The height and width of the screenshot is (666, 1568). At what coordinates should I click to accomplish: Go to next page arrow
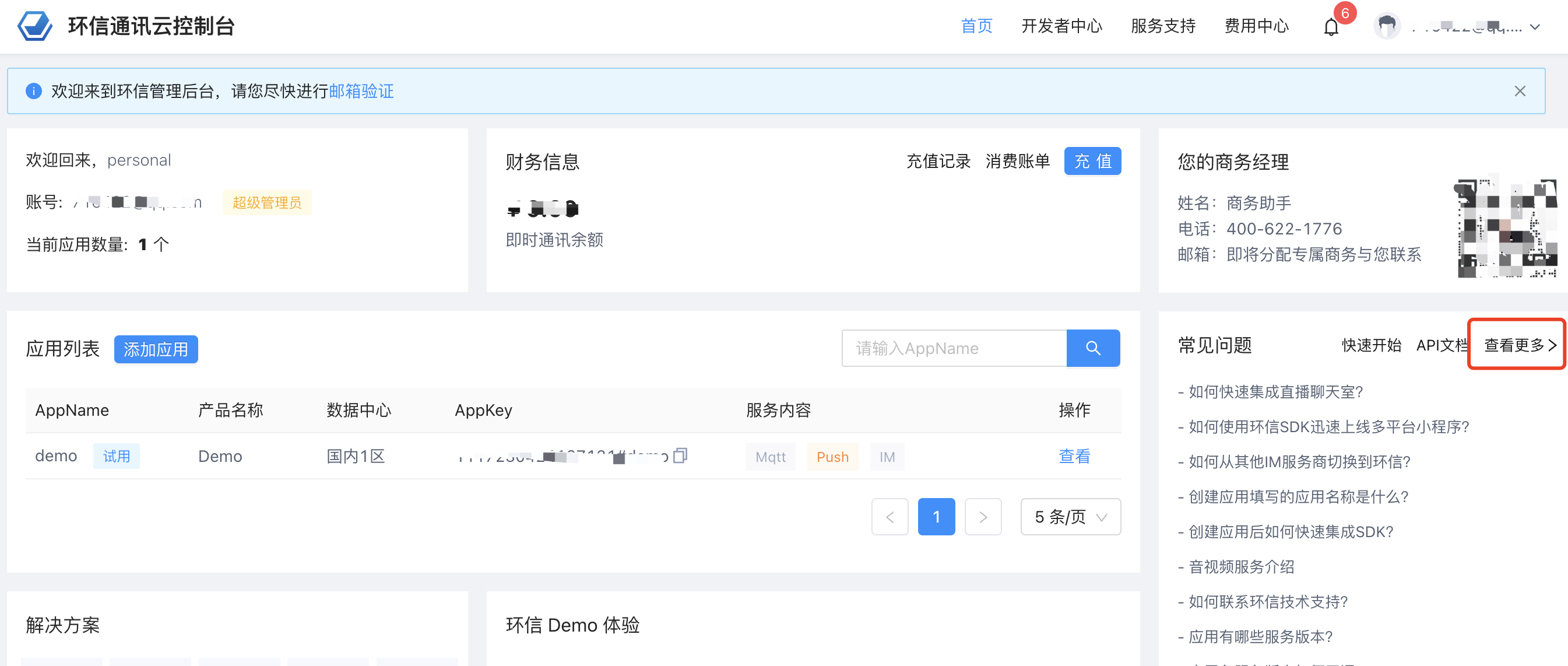coord(983,517)
